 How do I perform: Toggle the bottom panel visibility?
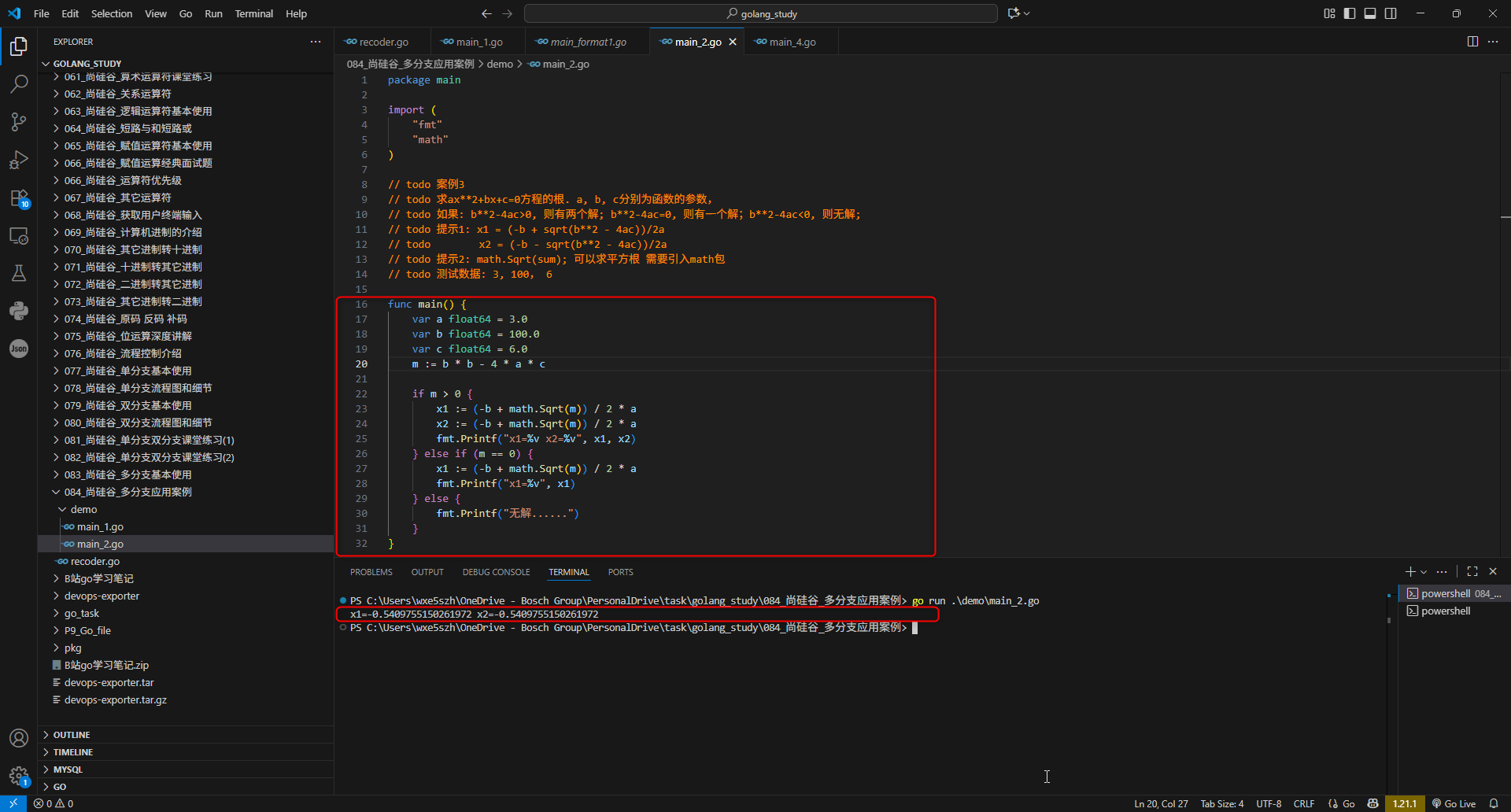[1370, 13]
